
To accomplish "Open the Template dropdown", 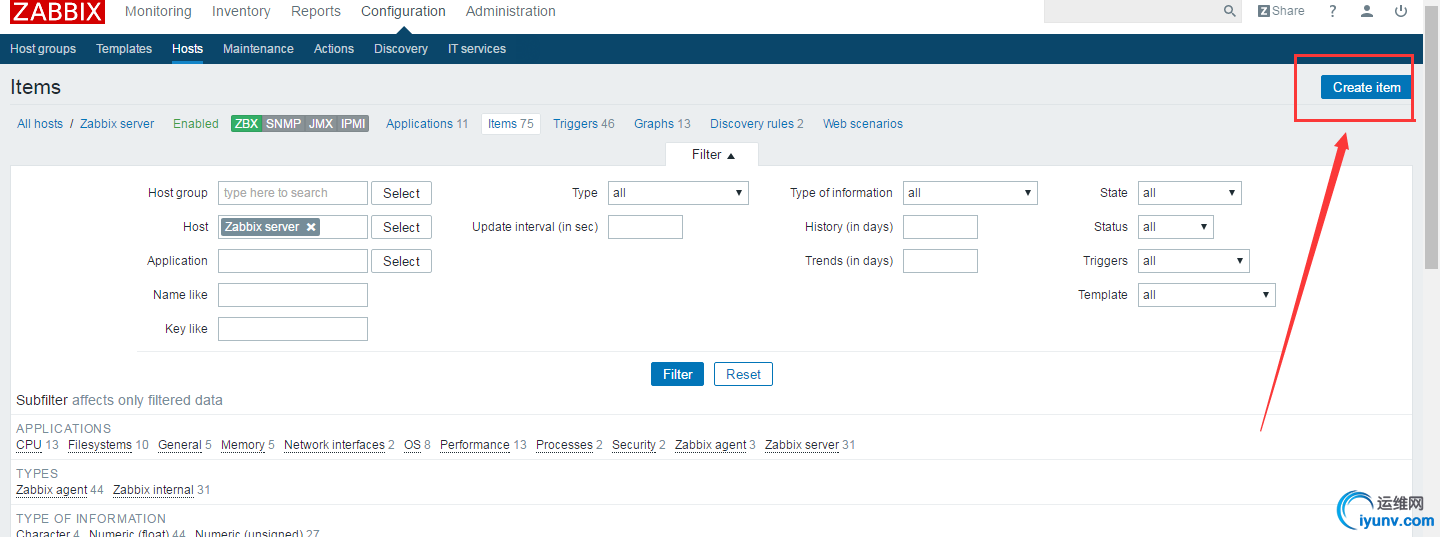I will [1207, 295].
